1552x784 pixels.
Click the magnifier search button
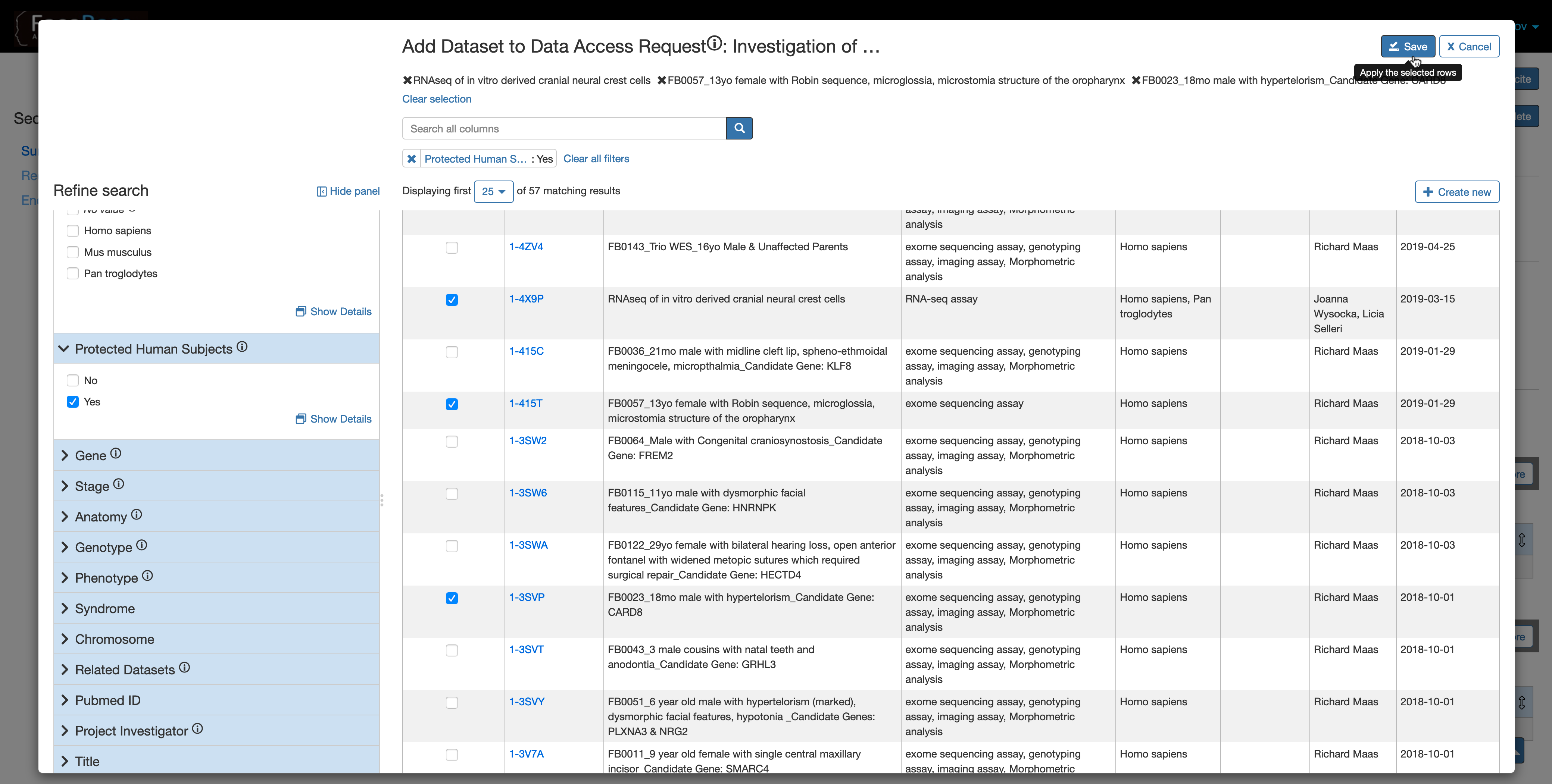pos(739,128)
